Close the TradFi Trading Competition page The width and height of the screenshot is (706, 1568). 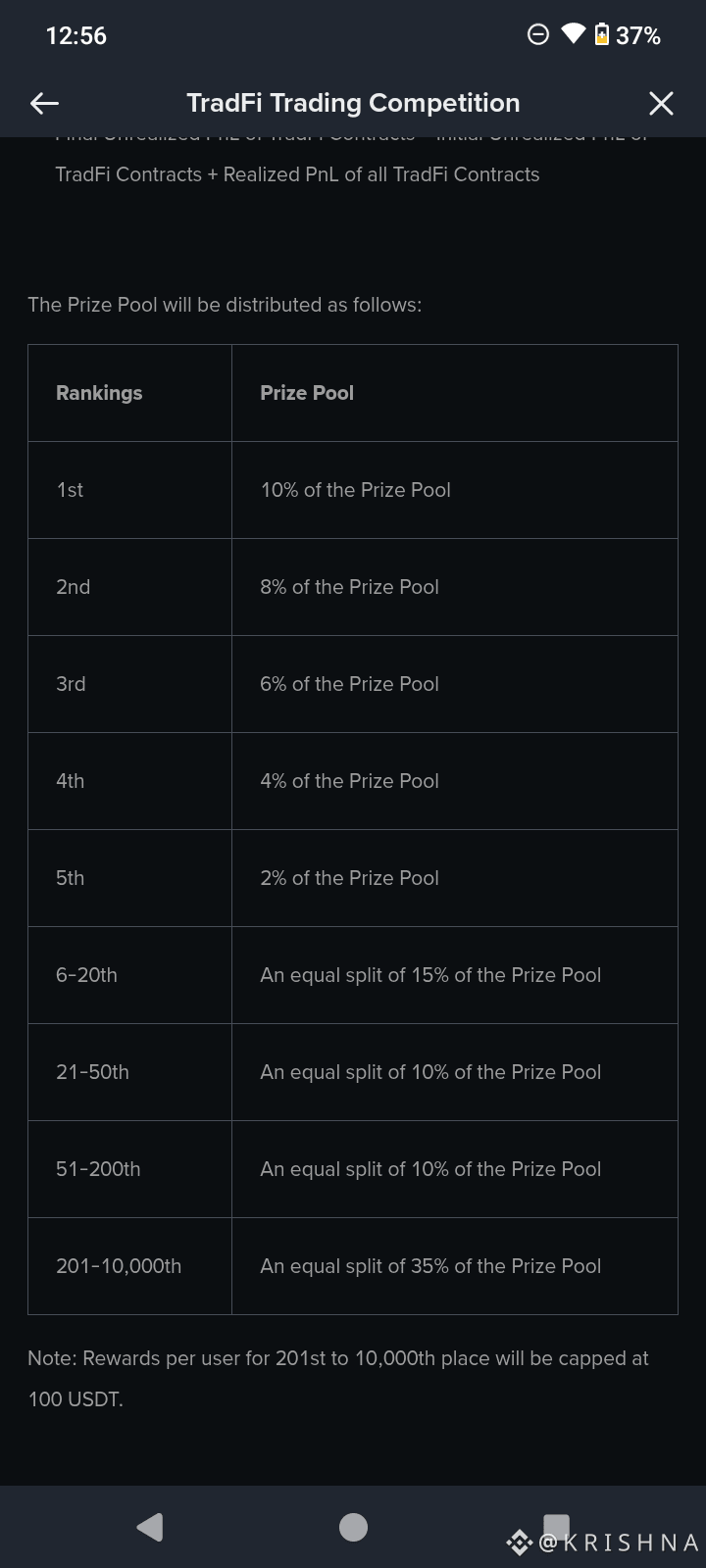(x=661, y=103)
